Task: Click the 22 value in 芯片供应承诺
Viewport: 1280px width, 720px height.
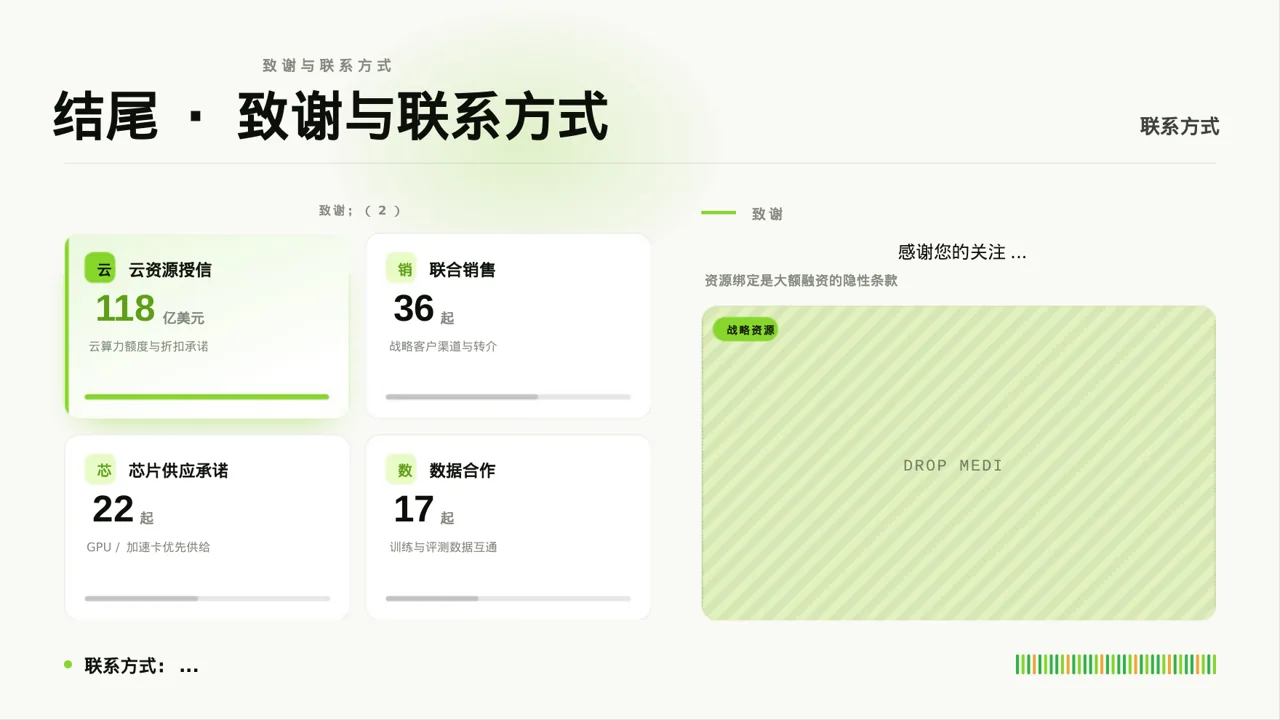Action: click(113, 510)
